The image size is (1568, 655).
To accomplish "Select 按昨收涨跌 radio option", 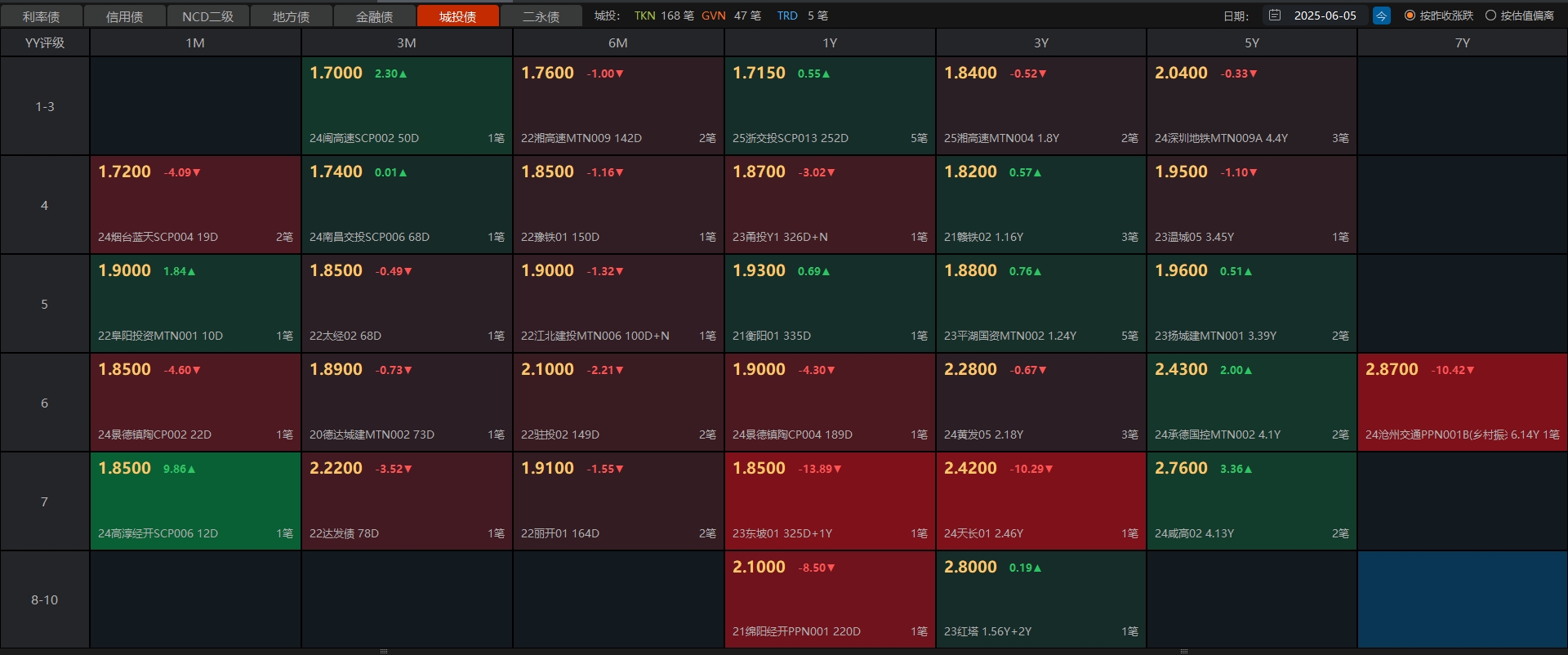I will pyautogui.click(x=1439, y=16).
